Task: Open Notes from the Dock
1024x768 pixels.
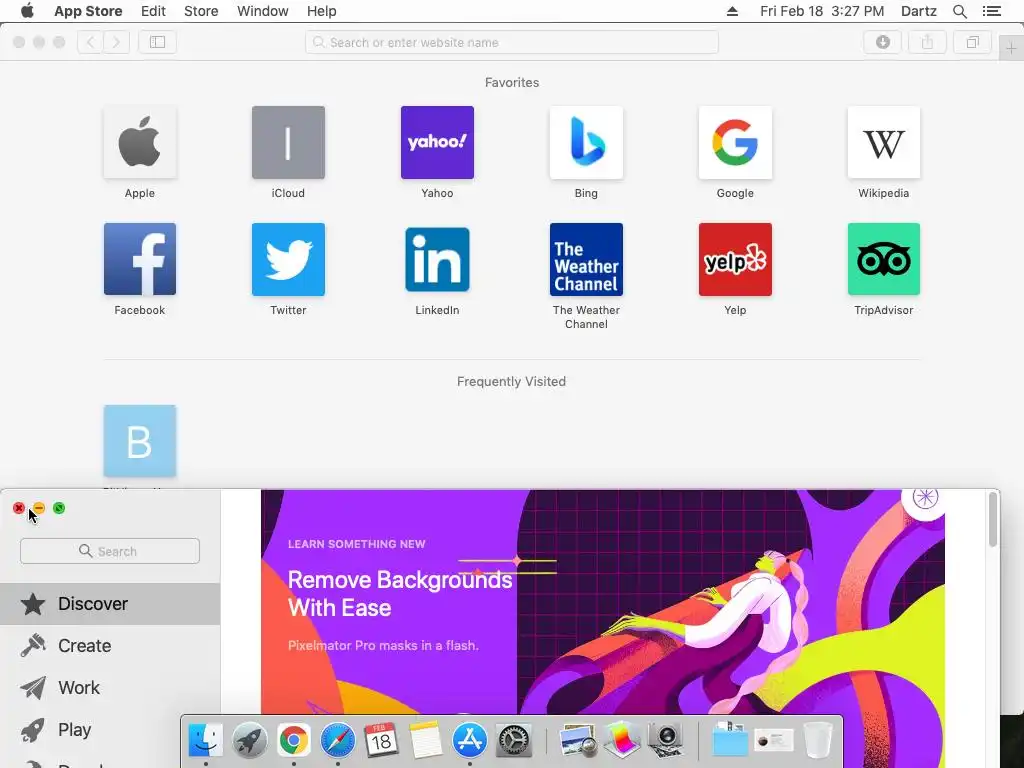Action: tap(426, 740)
